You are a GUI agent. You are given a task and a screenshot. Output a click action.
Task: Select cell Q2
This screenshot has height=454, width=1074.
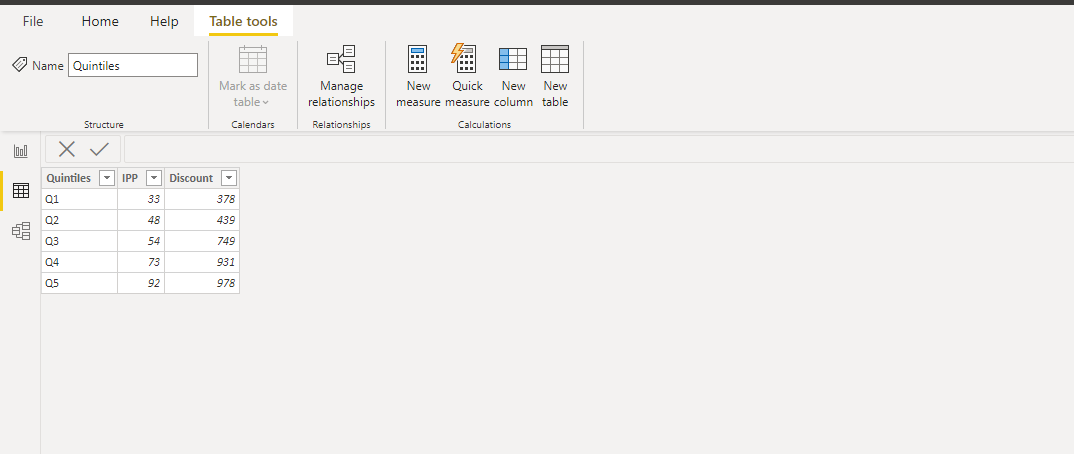79,220
